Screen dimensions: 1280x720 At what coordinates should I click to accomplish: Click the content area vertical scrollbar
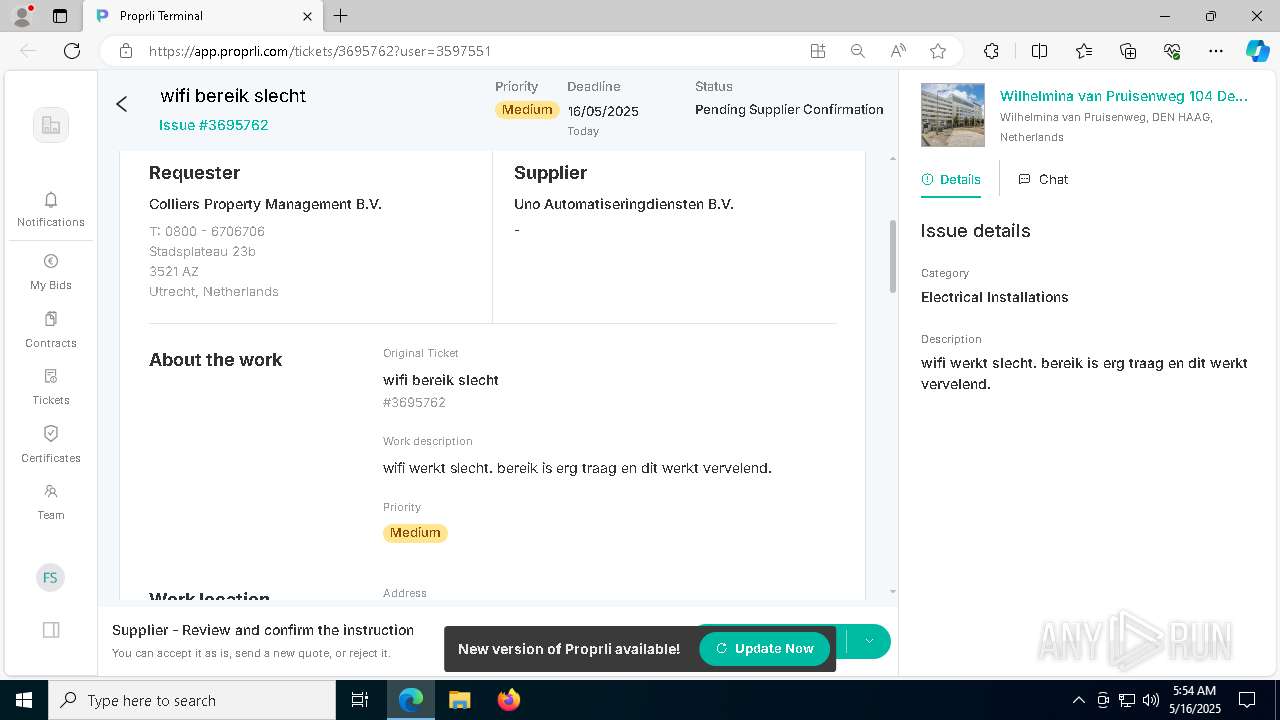tap(893, 257)
